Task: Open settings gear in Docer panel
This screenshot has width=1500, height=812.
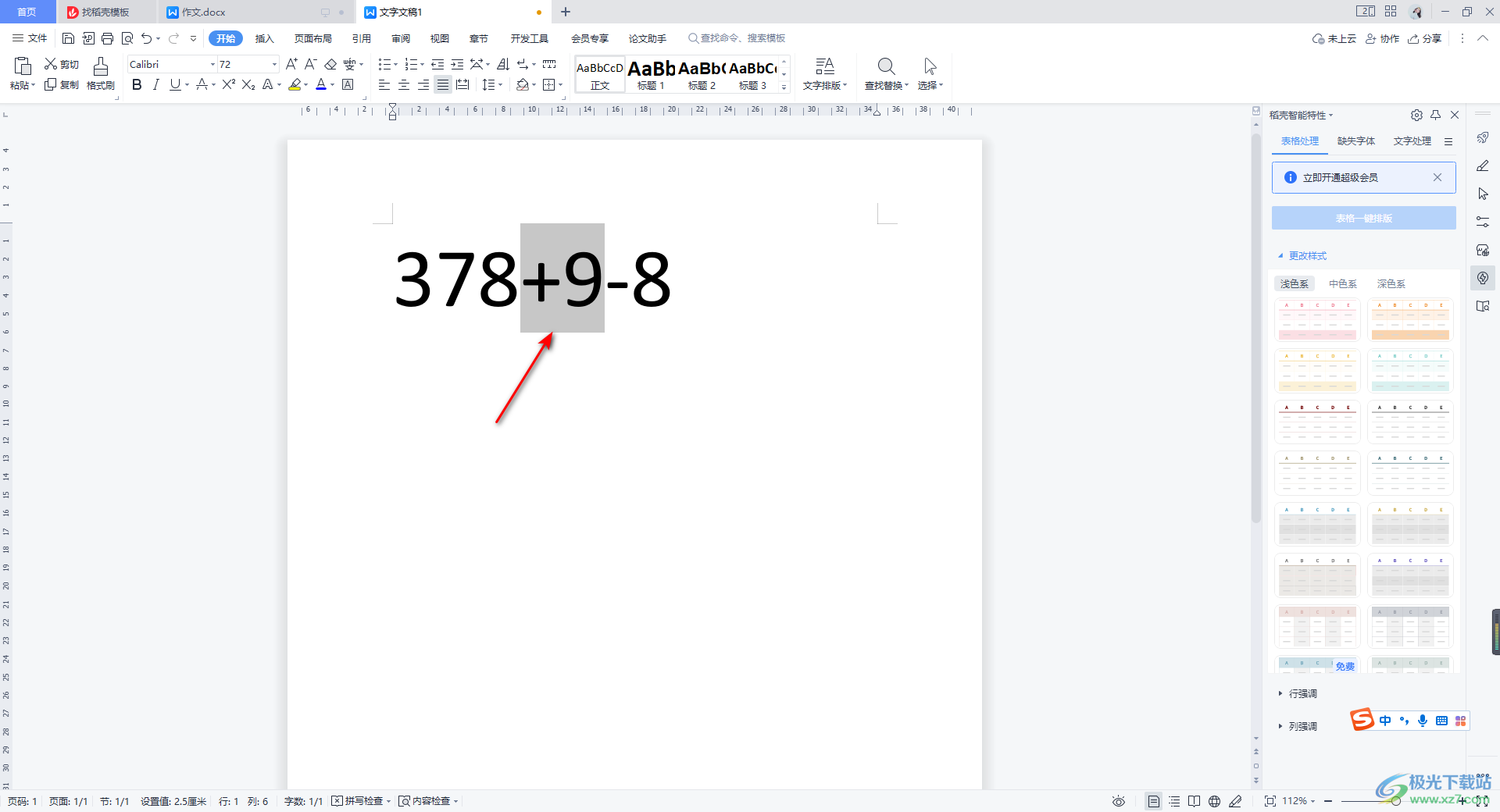Action: (1416, 115)
